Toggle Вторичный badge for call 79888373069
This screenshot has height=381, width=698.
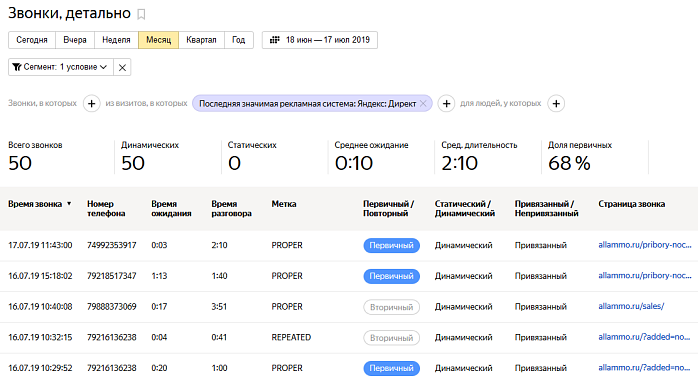tap(391, 307)
